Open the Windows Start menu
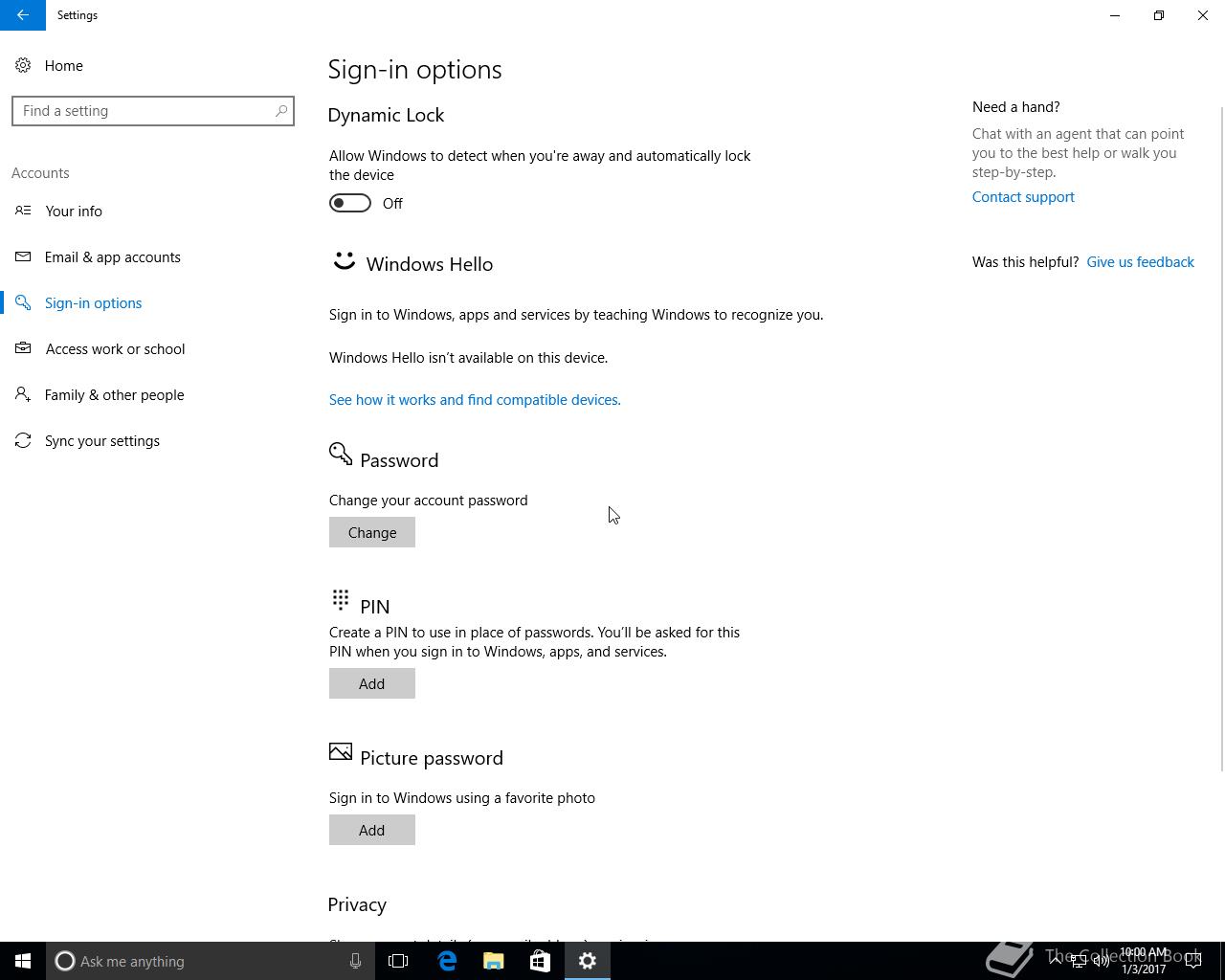Image resolution: width=1225 pixels, height=980 pixels. tap(23, 961)
